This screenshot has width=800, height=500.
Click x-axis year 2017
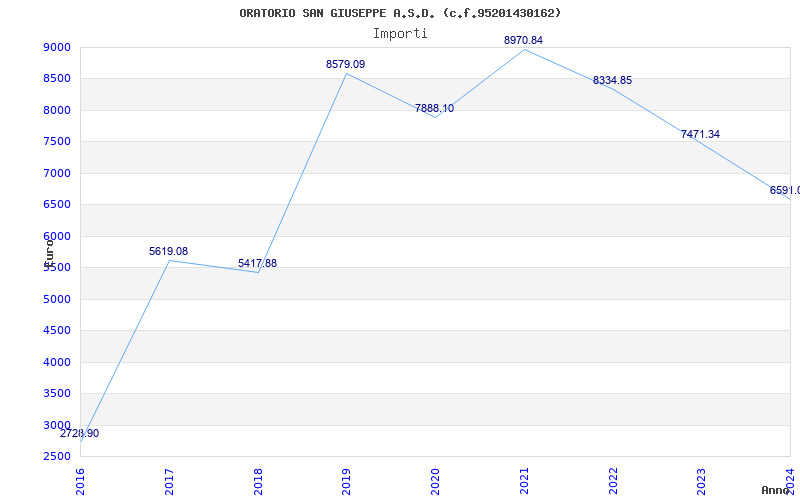click(169, 482)
